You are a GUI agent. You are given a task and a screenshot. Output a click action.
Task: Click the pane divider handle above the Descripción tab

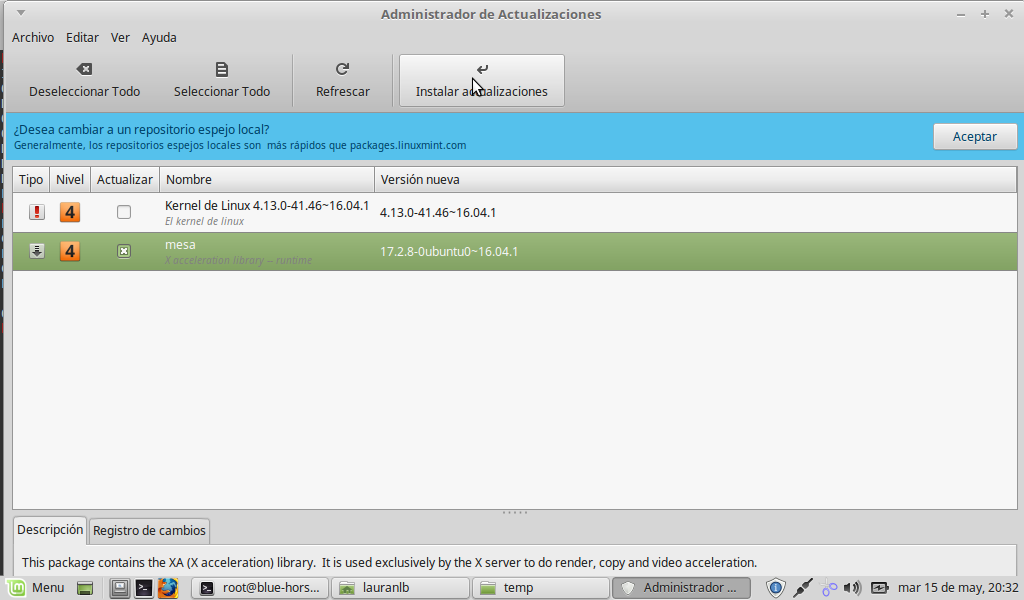click(x=514, y=512)
